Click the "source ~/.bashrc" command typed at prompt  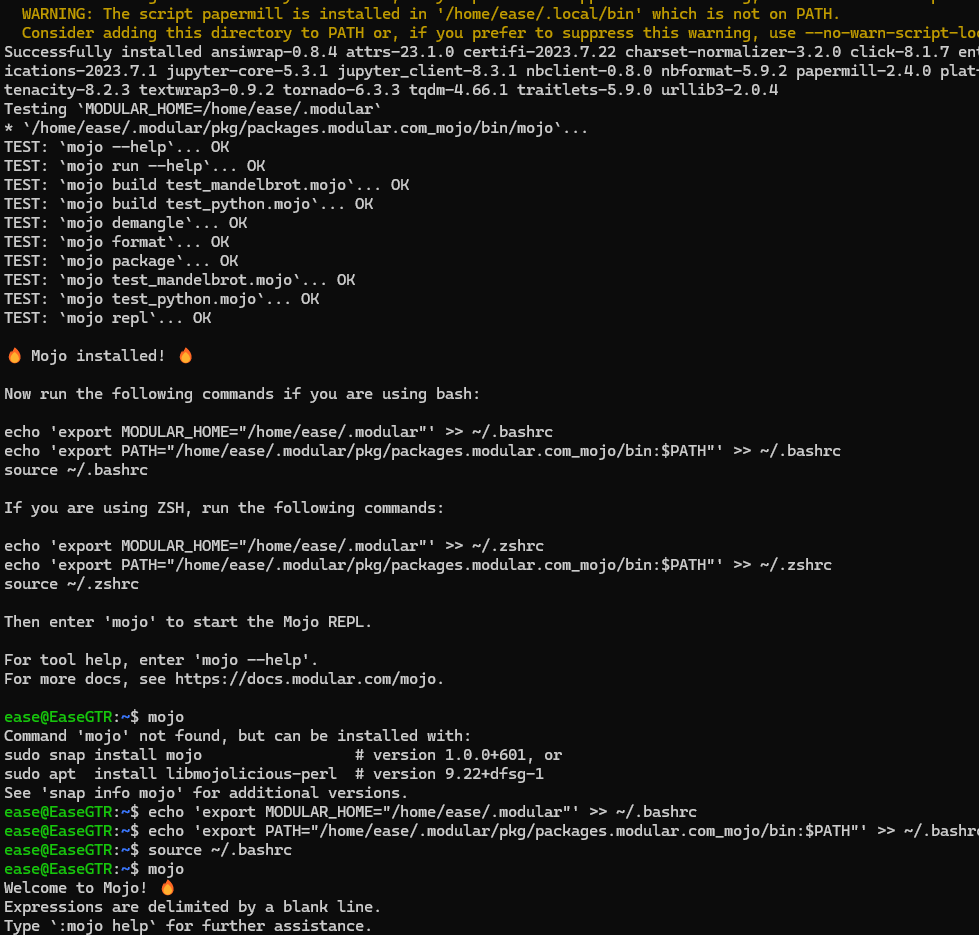coord(219,850)
